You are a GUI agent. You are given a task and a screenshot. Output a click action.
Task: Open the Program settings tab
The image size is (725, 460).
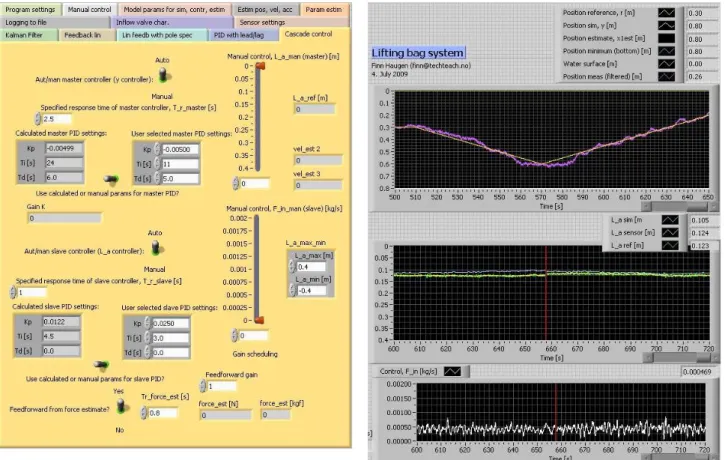point(31,9)
